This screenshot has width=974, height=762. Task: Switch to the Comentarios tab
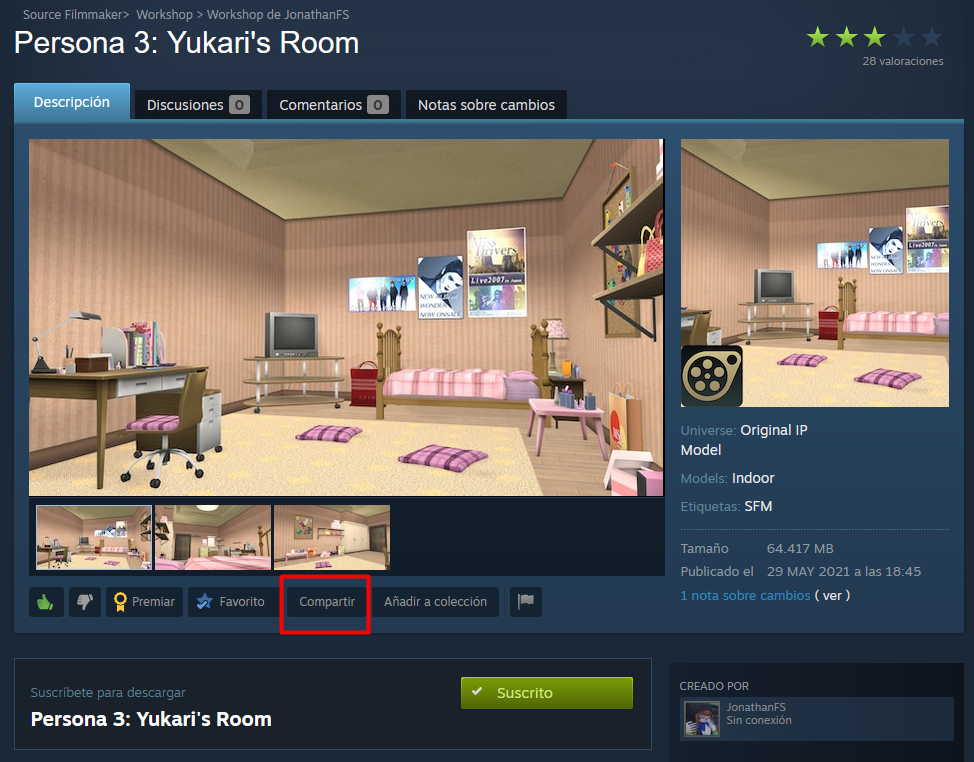pos(333,104)
